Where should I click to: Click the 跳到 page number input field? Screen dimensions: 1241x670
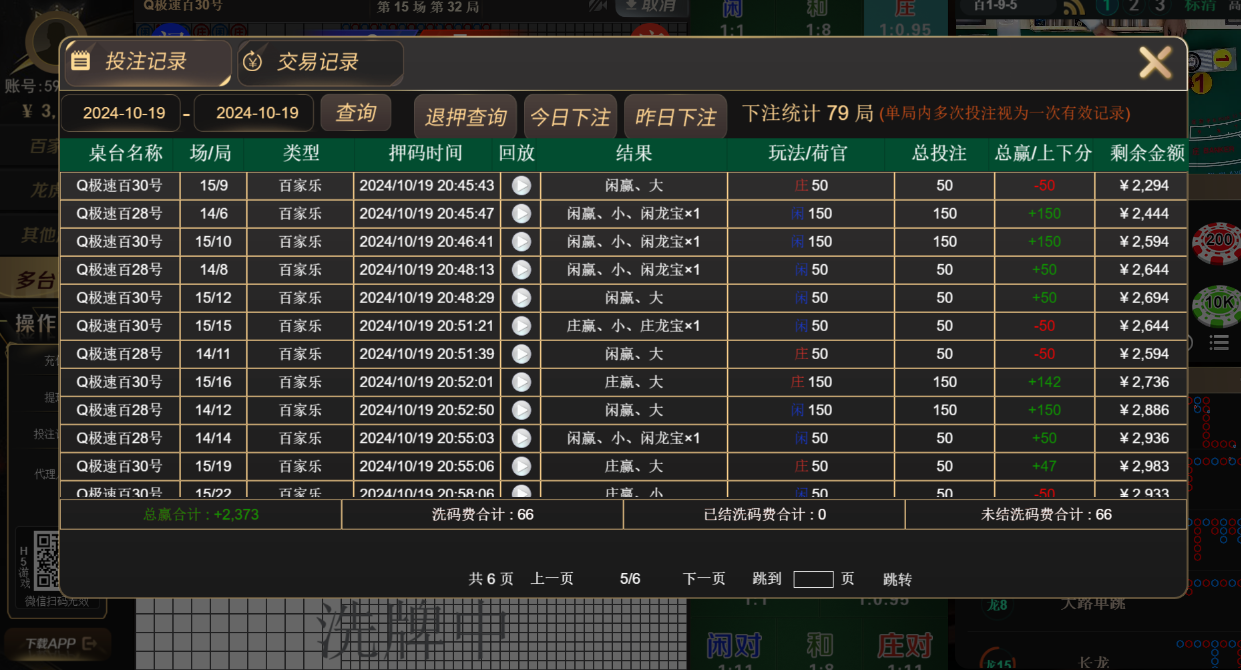[x=814, y=579]
